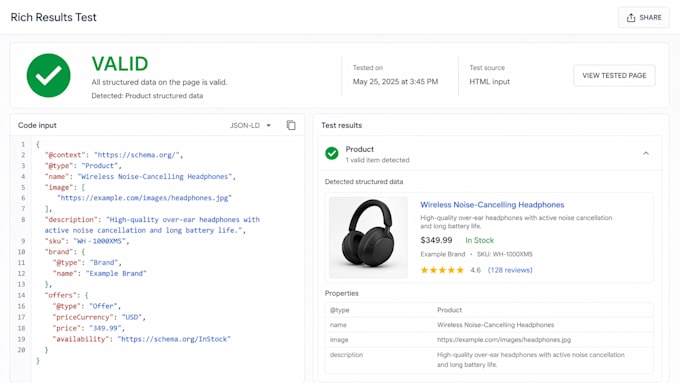Screen dimensions: 680x383
Task: Click the "sku": "WH-1000XM5" code line
Action: (x=87, y=241)
